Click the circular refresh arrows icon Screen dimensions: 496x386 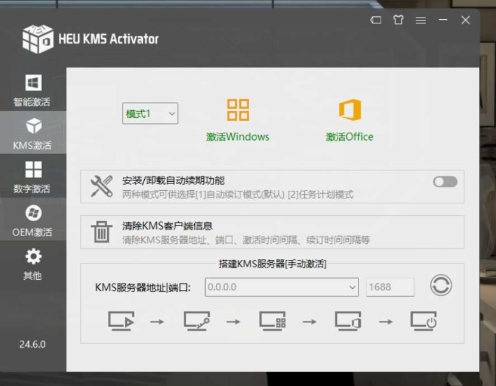click(x=441, y=285)
